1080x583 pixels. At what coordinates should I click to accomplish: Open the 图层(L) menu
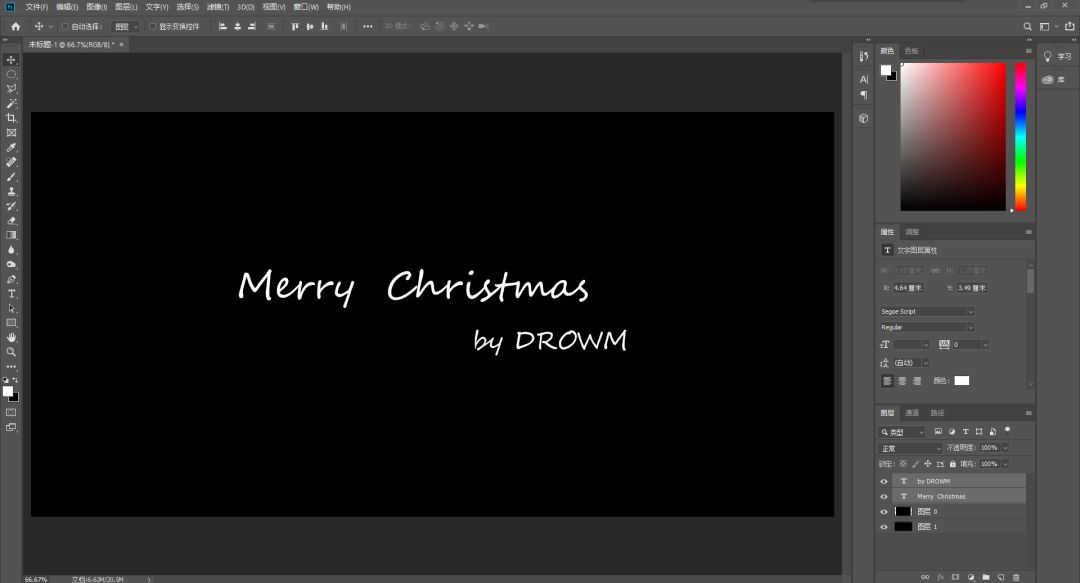[x=126, y=7]
